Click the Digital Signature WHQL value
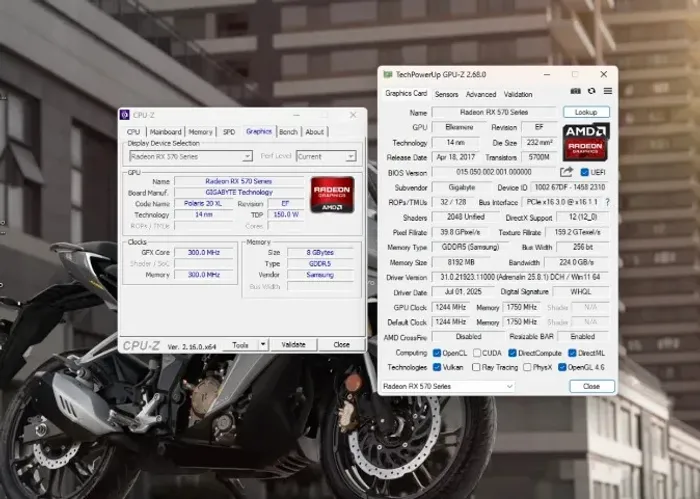 click(581, 292)
